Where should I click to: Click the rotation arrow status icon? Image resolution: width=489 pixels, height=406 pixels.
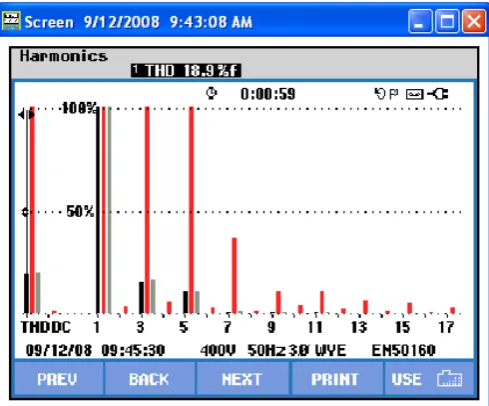pos(380,94)
